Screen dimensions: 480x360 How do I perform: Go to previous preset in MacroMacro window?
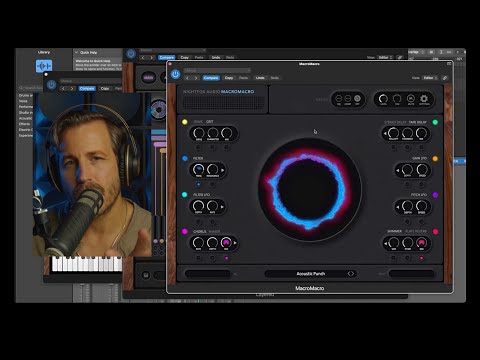(187, 78)
